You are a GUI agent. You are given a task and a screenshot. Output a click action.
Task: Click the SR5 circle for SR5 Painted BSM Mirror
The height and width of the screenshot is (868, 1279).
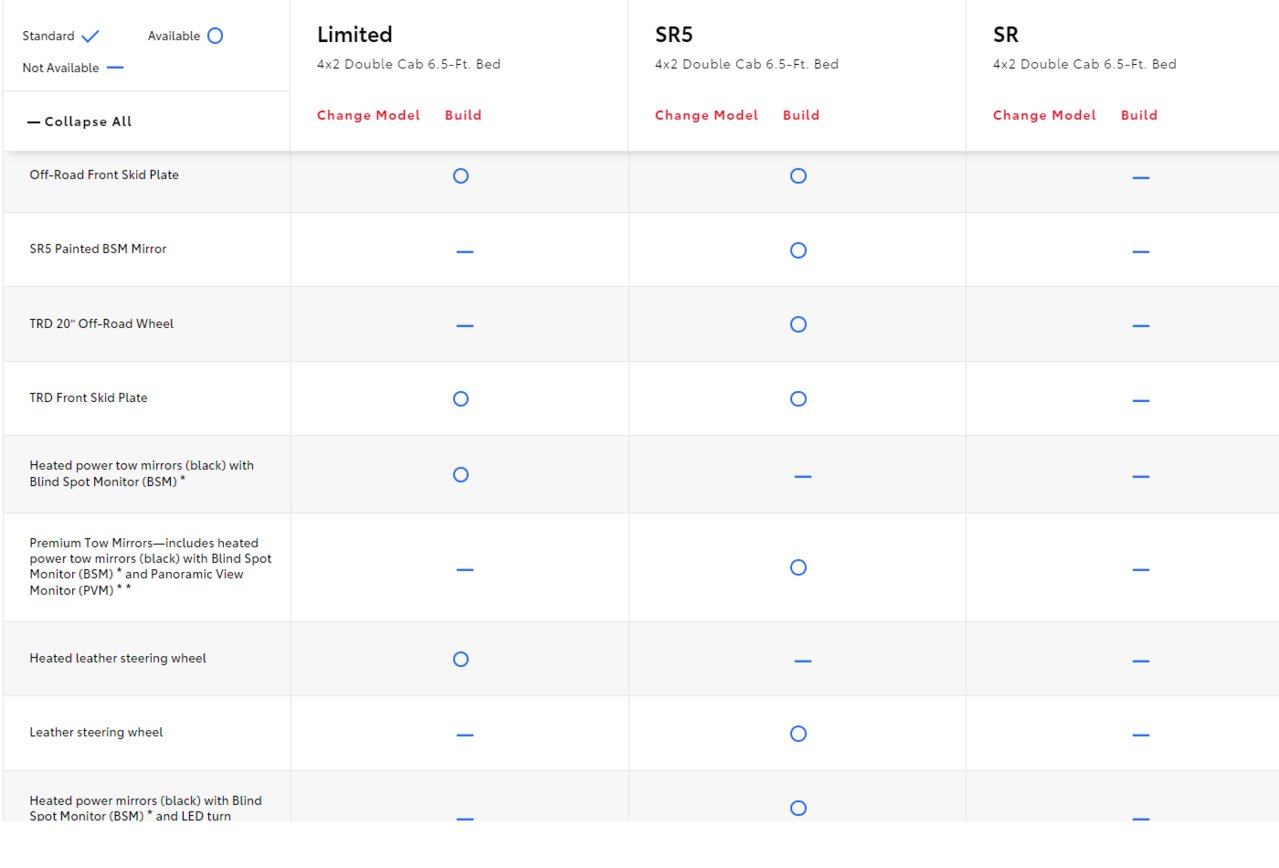[798, 250]
